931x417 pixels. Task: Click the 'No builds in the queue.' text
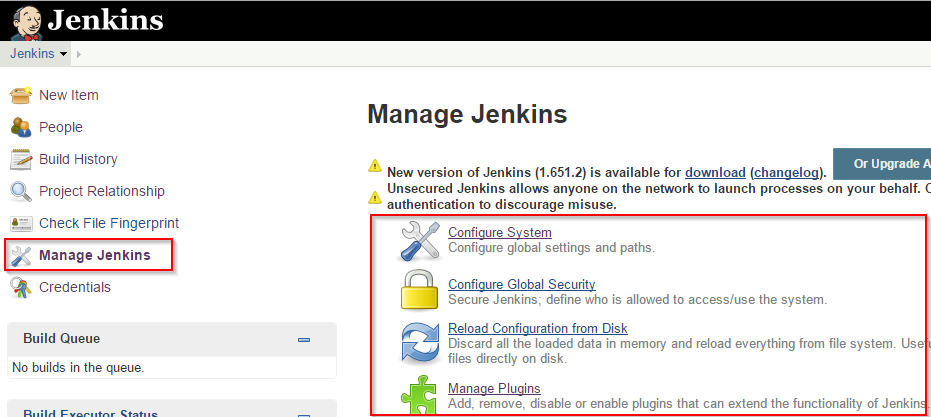78,368
